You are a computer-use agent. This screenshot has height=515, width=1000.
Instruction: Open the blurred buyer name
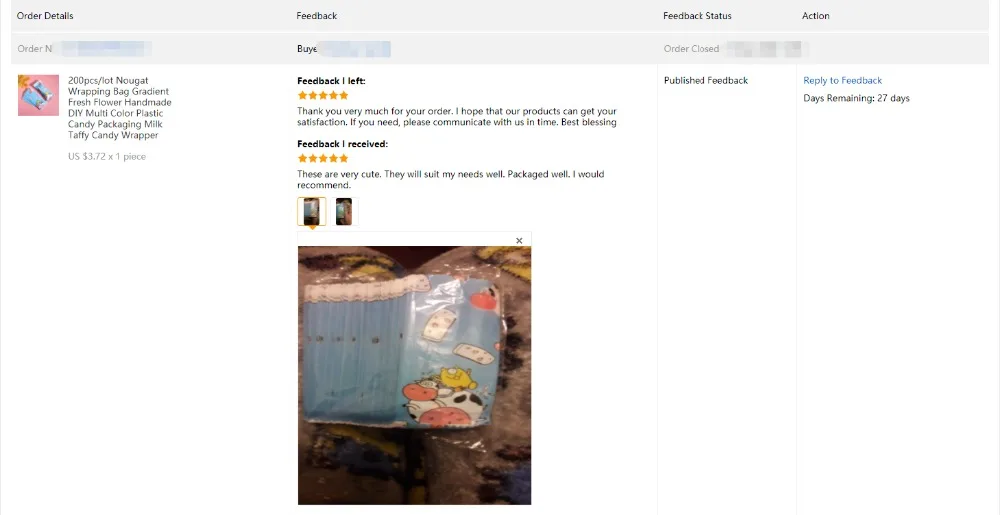tap(354, 48)
